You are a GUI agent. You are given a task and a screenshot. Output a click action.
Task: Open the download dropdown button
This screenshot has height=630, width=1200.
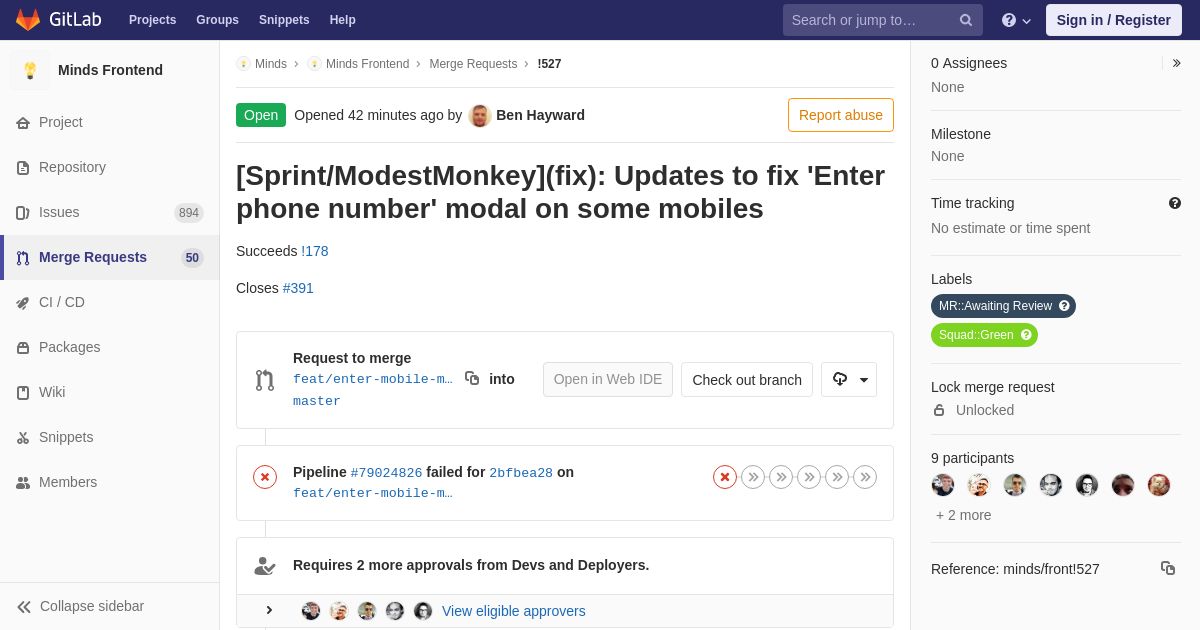coord(849,379)
